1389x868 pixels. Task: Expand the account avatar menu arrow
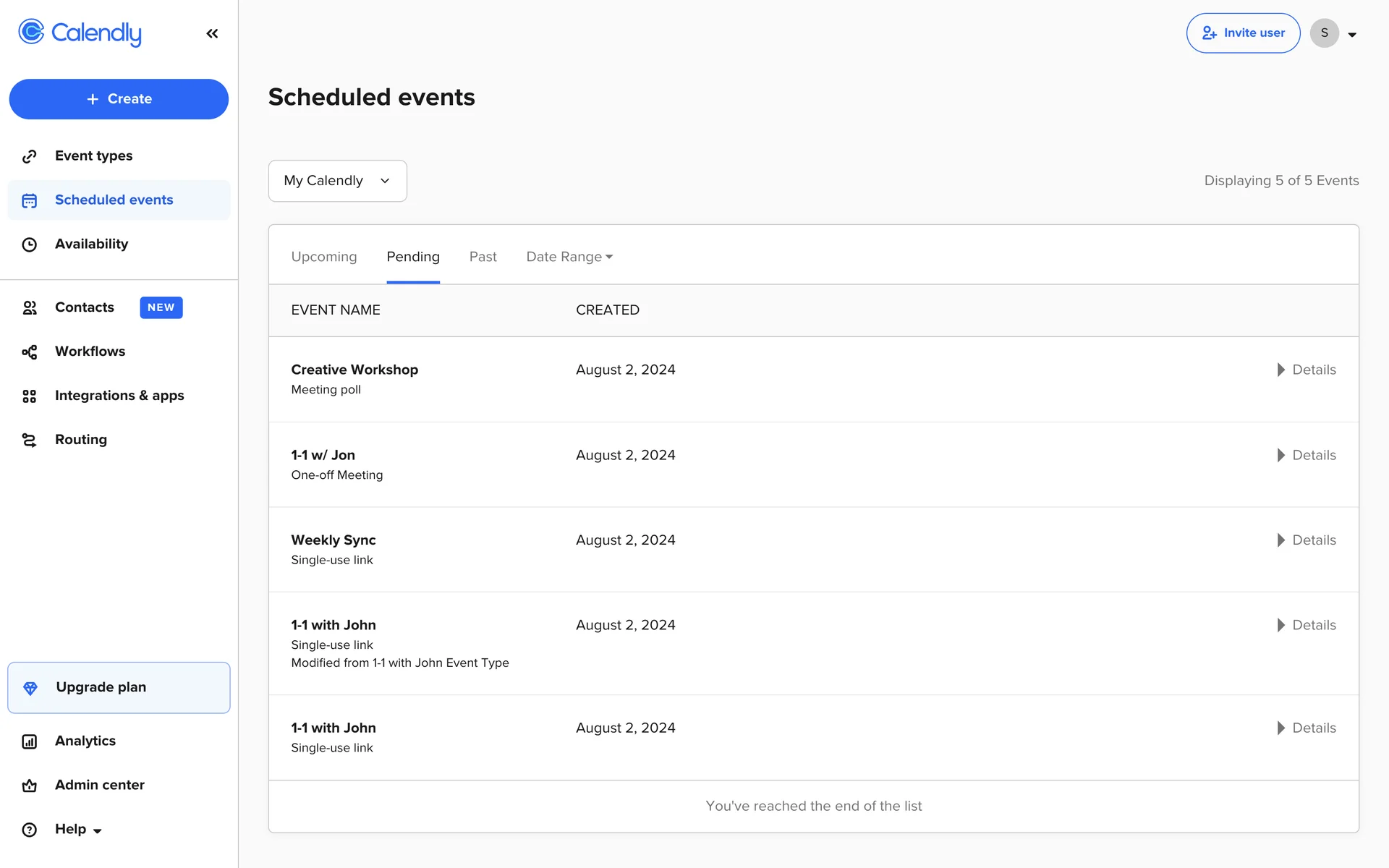tap(1351, 34)
